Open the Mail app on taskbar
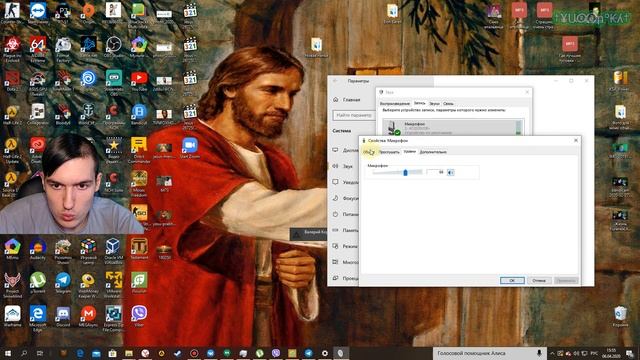This screenshot has height=360, width=640. 96,353
